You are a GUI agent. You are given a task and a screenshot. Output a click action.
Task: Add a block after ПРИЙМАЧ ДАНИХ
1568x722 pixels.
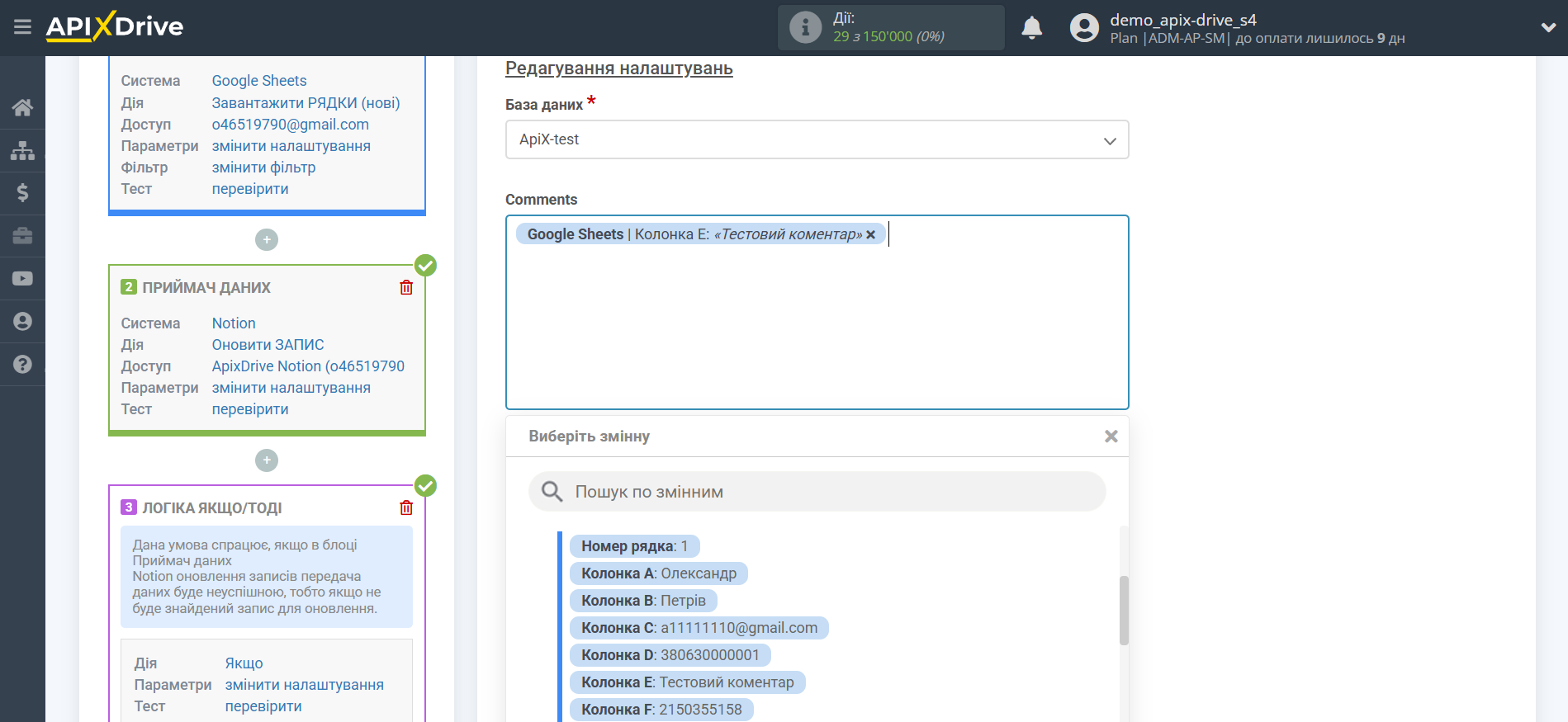(267, 460)
